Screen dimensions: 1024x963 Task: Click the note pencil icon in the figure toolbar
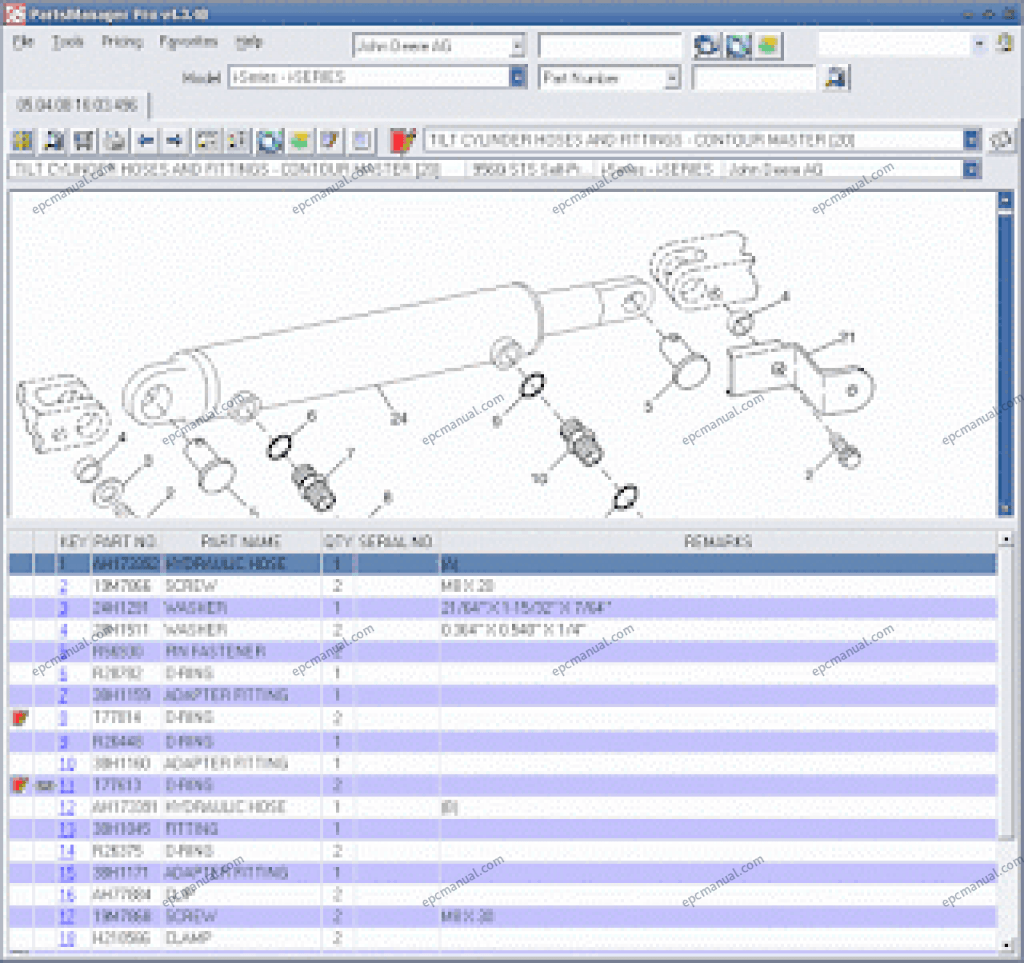(x=330, y=140)
